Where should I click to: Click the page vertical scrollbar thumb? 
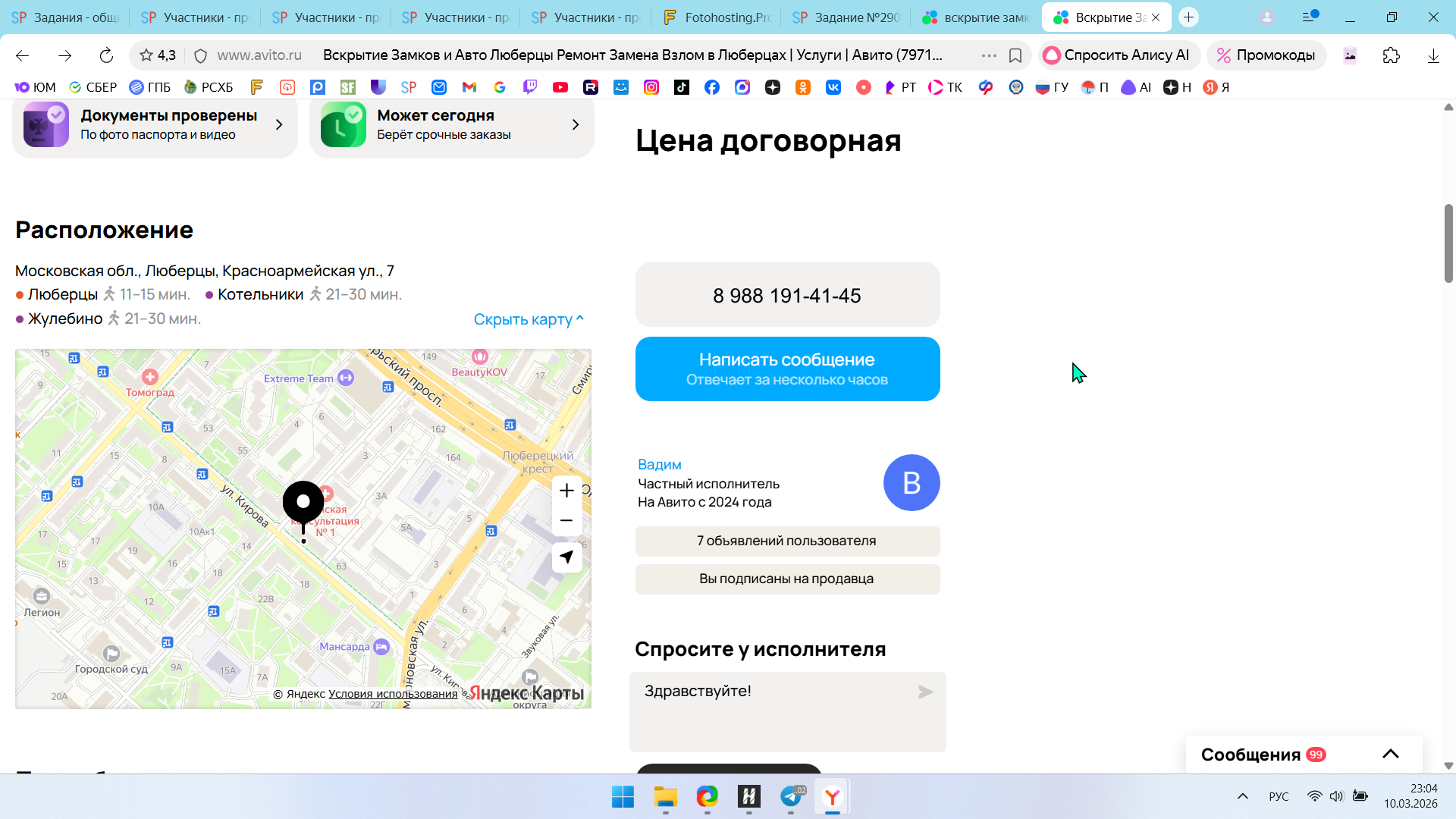[1448, 243]
